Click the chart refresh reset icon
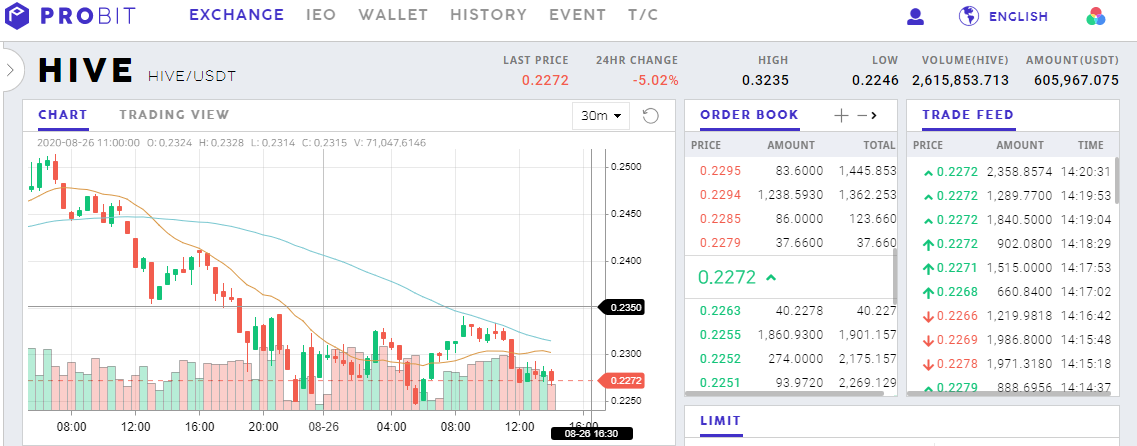The image size is (1137, 446). click(x=650, y=115)
